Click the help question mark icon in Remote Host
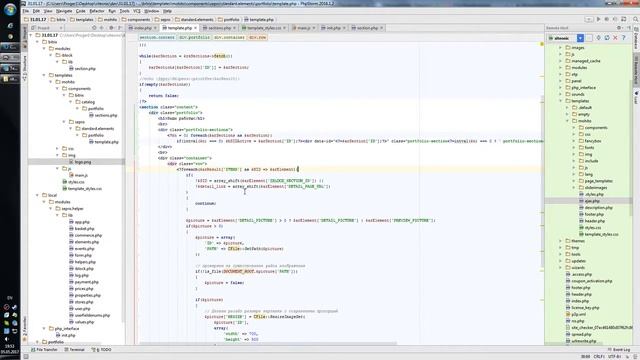 [624, 38]
